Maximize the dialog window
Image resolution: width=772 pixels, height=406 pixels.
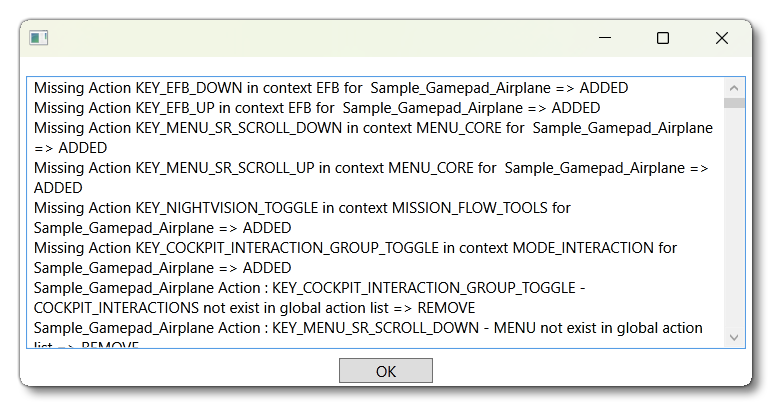pos(662,38)
